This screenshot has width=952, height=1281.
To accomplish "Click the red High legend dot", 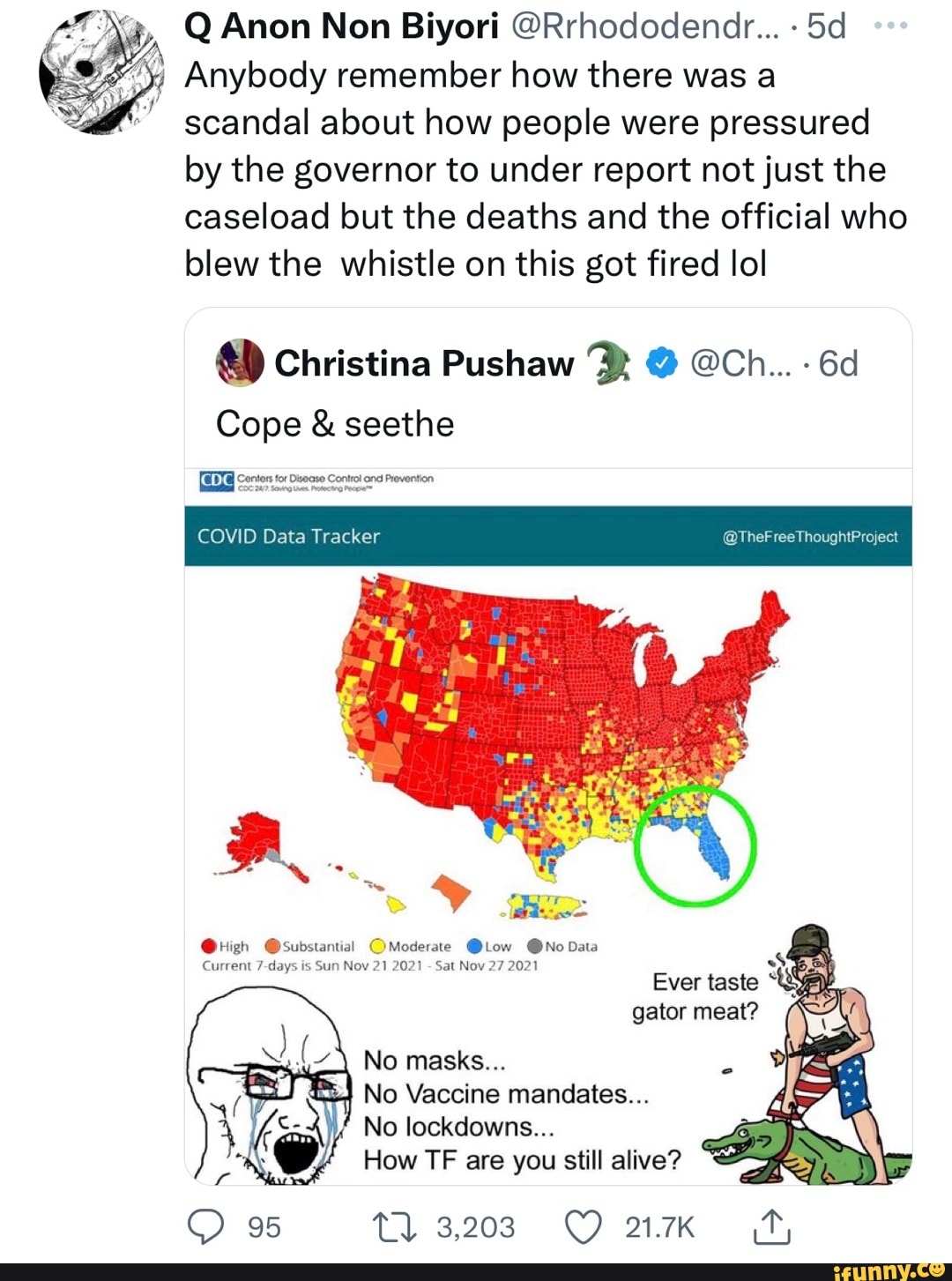I will tap(209, 946).
